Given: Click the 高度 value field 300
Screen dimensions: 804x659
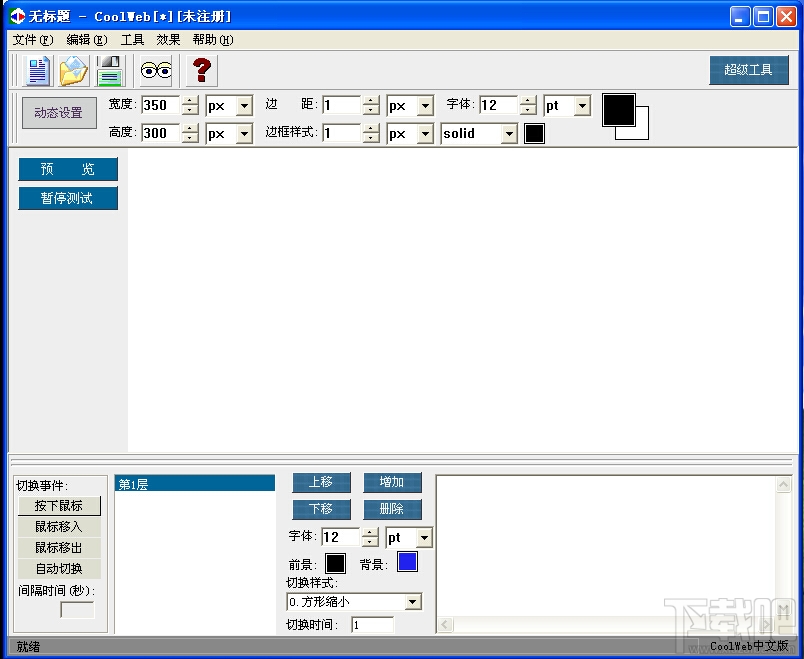Looking at the screenshot, I should click(161, 133).
